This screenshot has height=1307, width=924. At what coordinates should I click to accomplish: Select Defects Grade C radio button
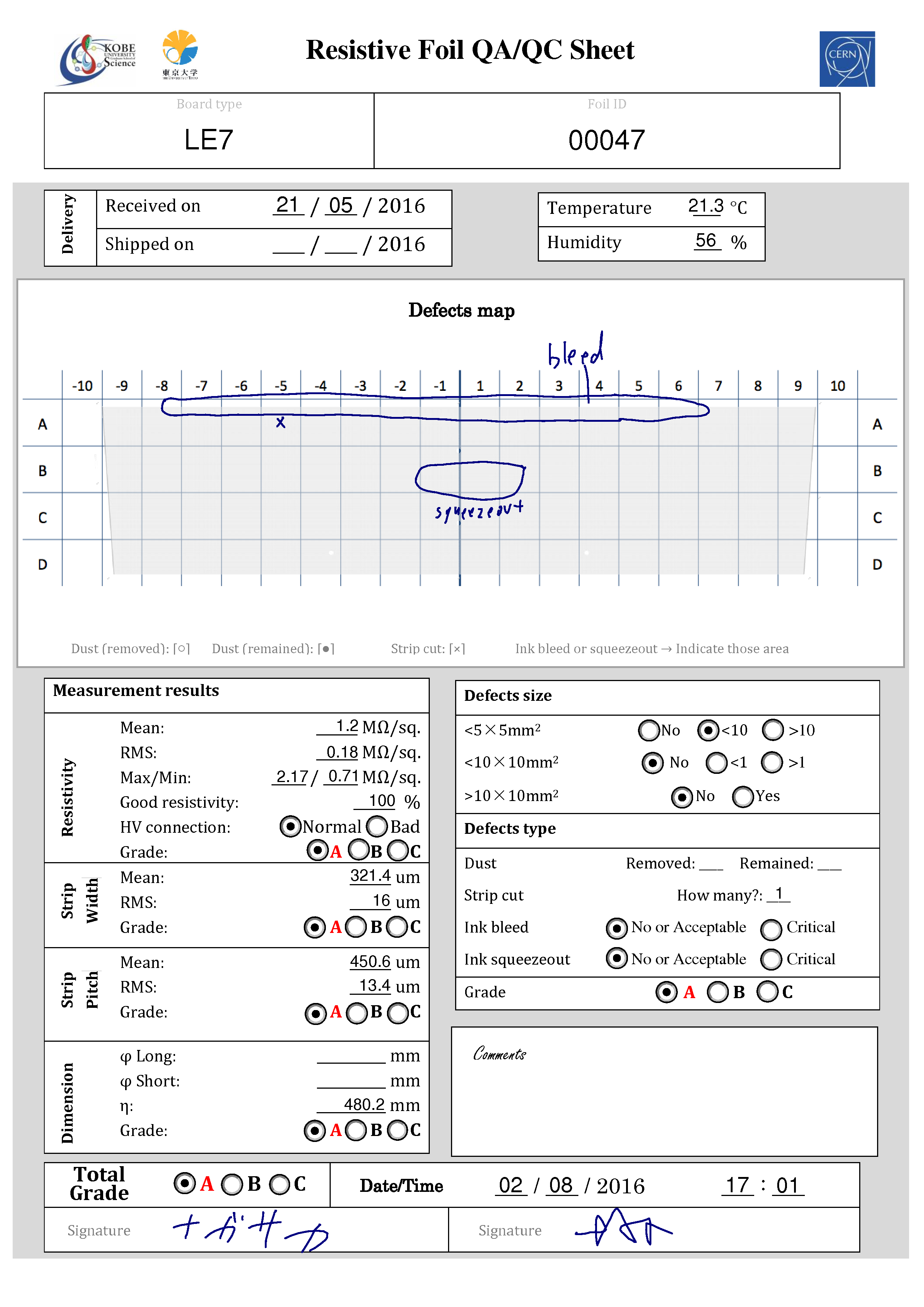tap(767, 991)
